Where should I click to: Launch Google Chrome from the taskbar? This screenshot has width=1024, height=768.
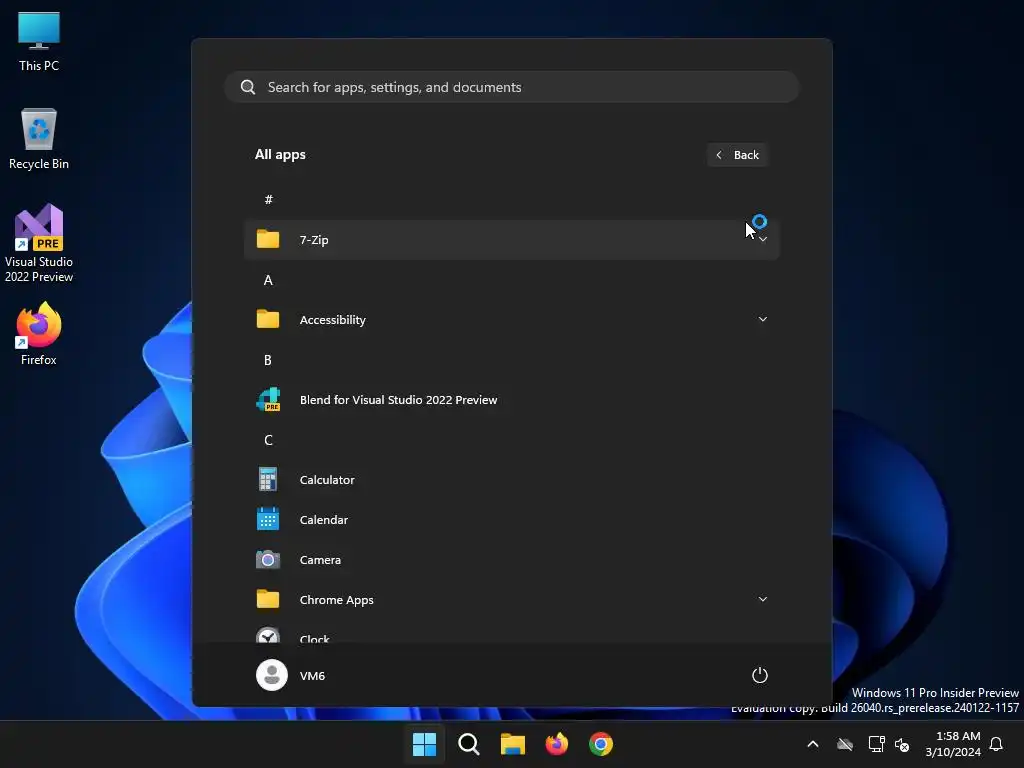601,744
